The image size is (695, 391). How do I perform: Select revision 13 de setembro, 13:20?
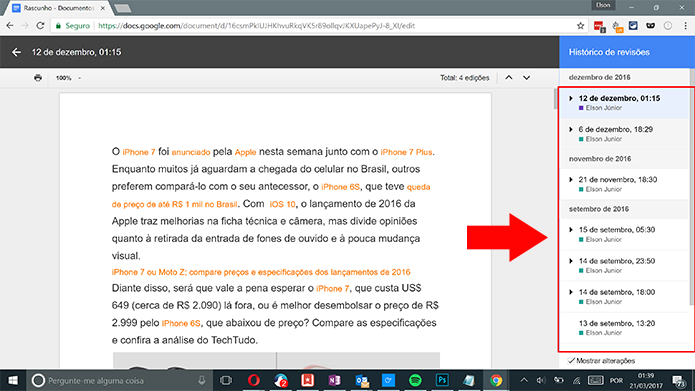(625, 328)
